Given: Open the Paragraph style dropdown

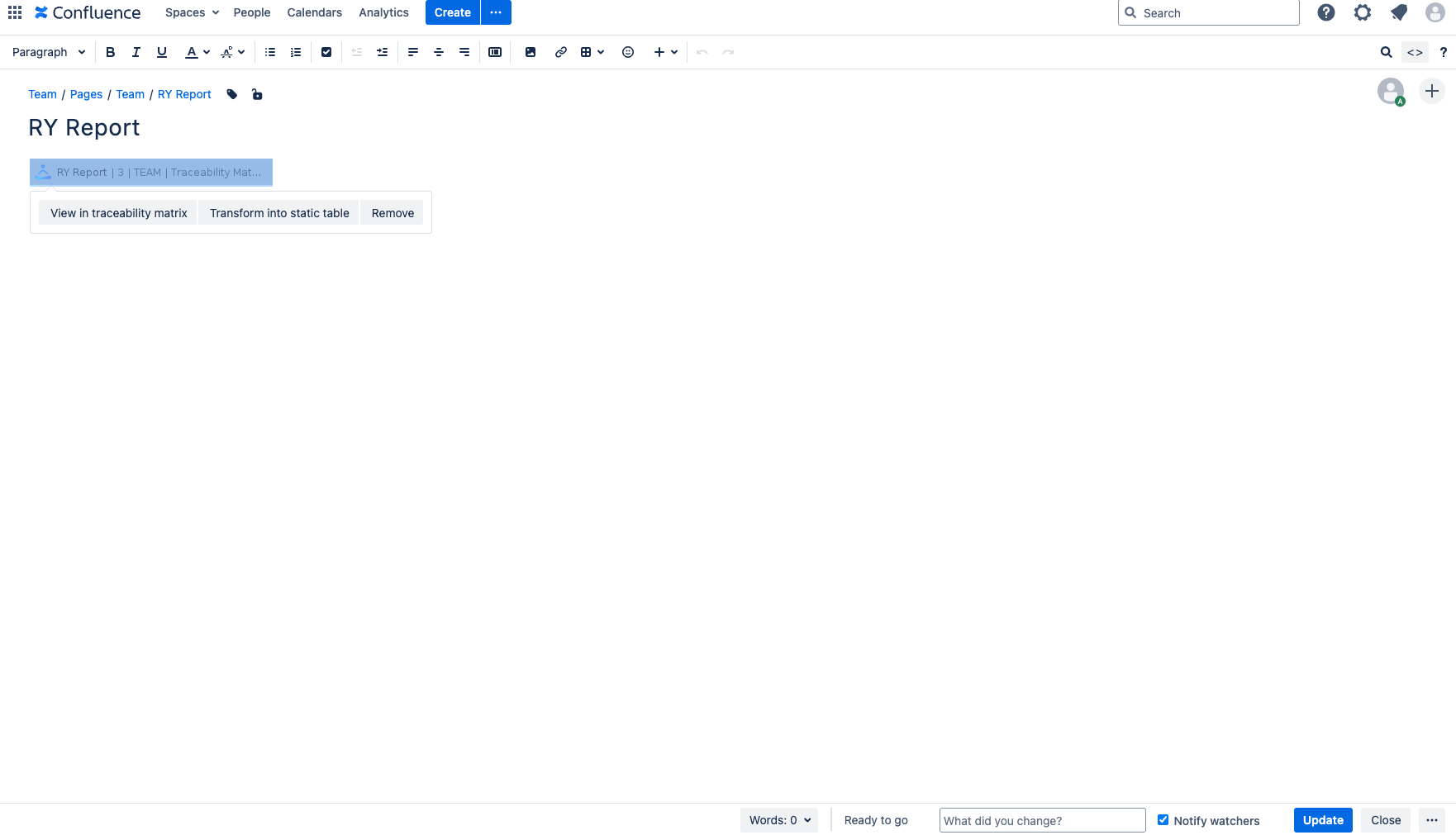Looking at the screenshot, I should click(49, 52).
